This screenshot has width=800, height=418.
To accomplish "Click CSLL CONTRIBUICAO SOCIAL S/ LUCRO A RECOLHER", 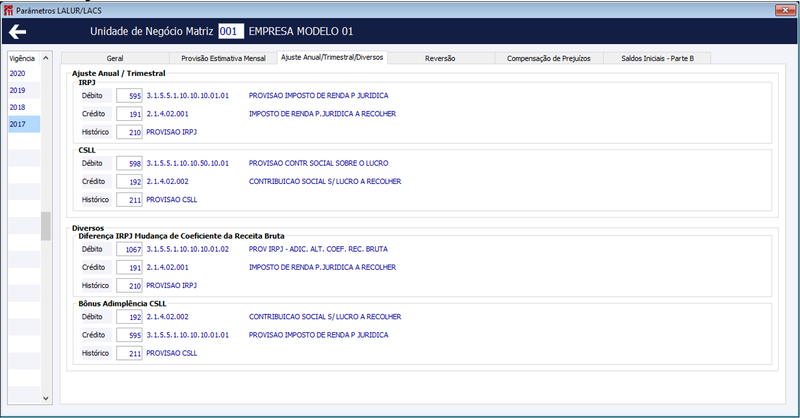I will (325, 181).
